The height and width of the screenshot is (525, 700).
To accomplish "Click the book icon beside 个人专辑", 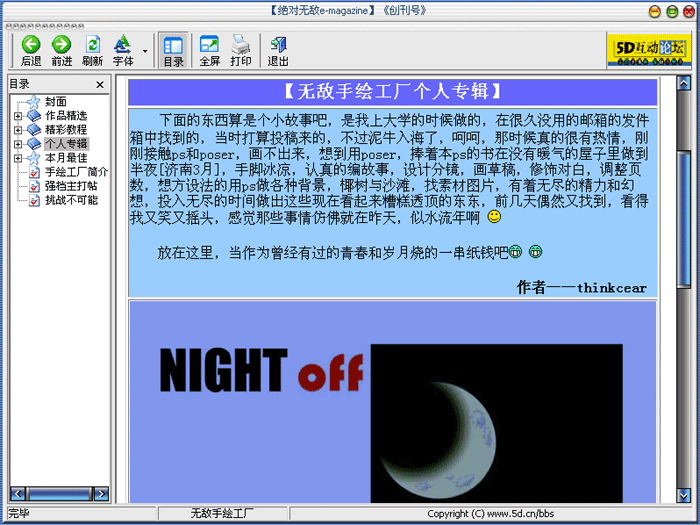I will tap(33, 144).
